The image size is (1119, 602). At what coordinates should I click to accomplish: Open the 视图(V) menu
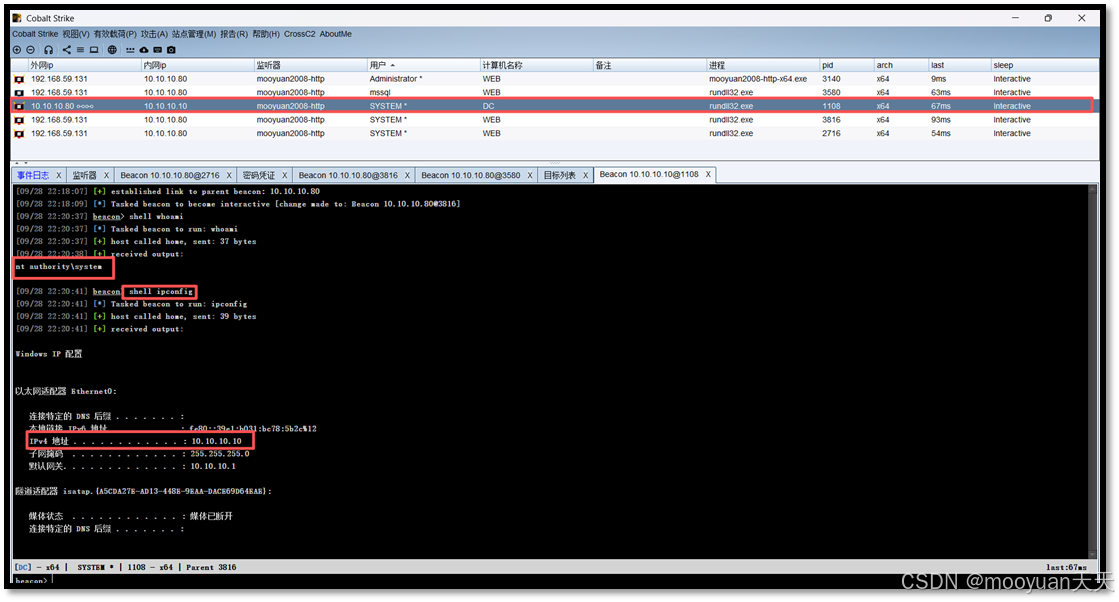76,34
